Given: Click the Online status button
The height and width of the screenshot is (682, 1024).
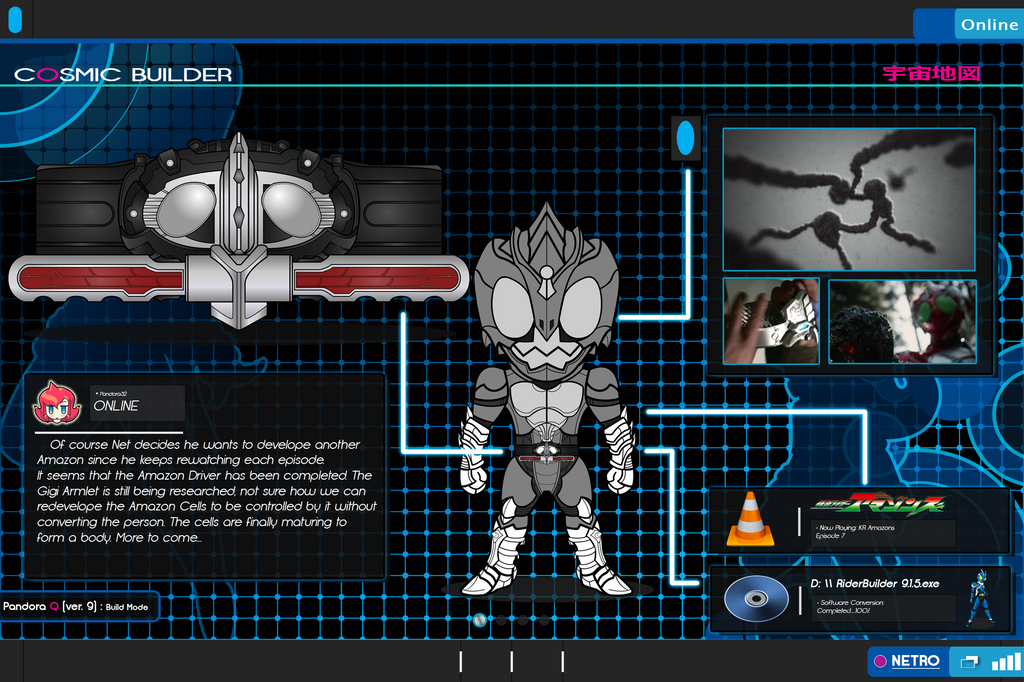Looking at the screenshot, I should click(x=989, y=24).
